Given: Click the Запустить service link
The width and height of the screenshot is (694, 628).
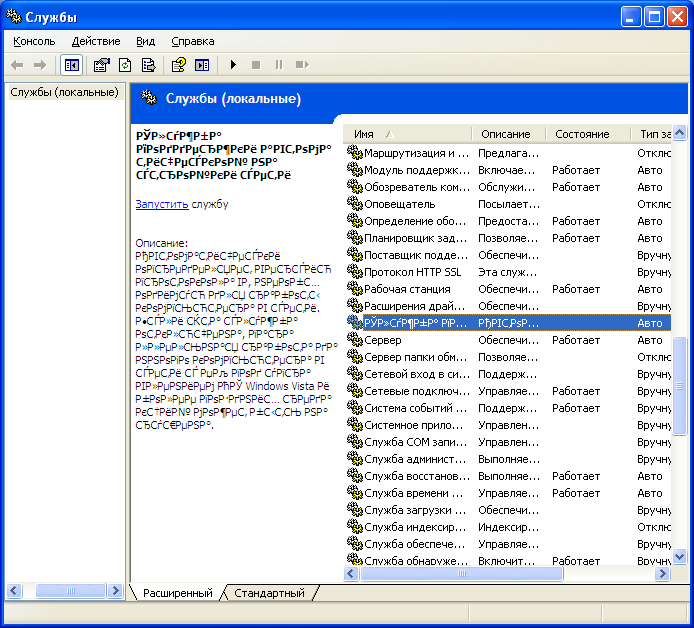Looking at the screenshot, I should click(162, 204).
